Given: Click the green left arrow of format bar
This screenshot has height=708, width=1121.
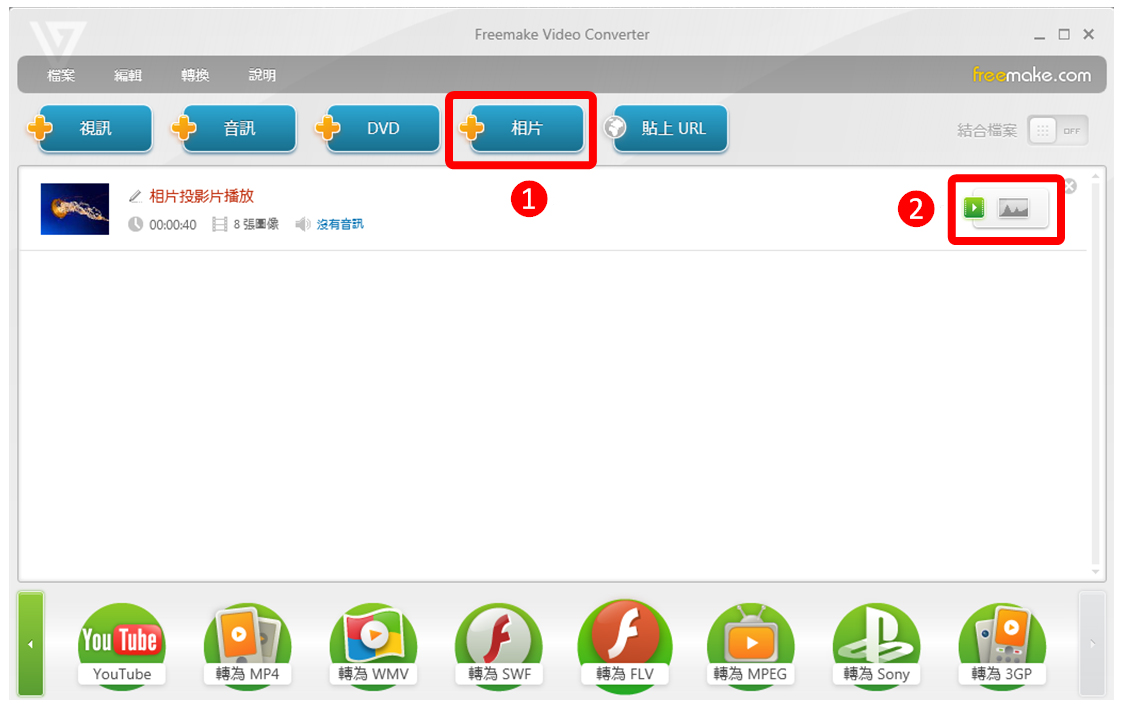Looking at the screenshot, I should tap(31, 644).
